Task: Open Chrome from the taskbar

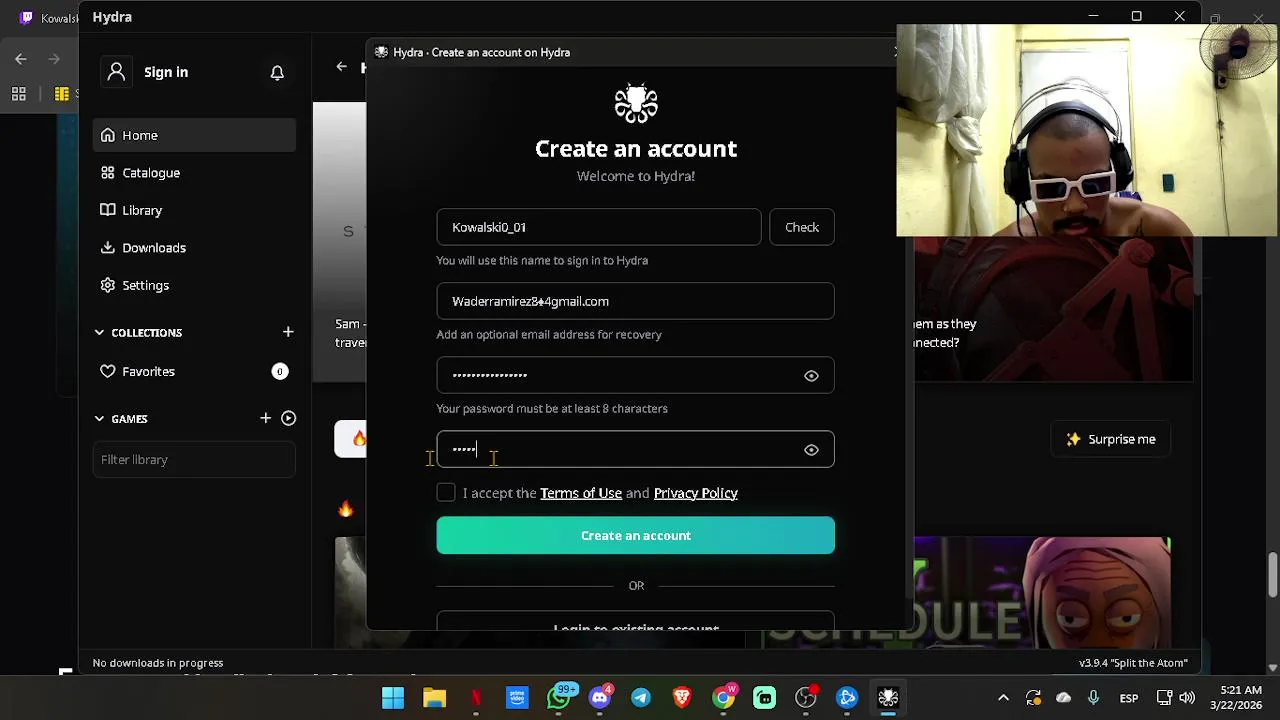Action: click(x=723, y=698)
